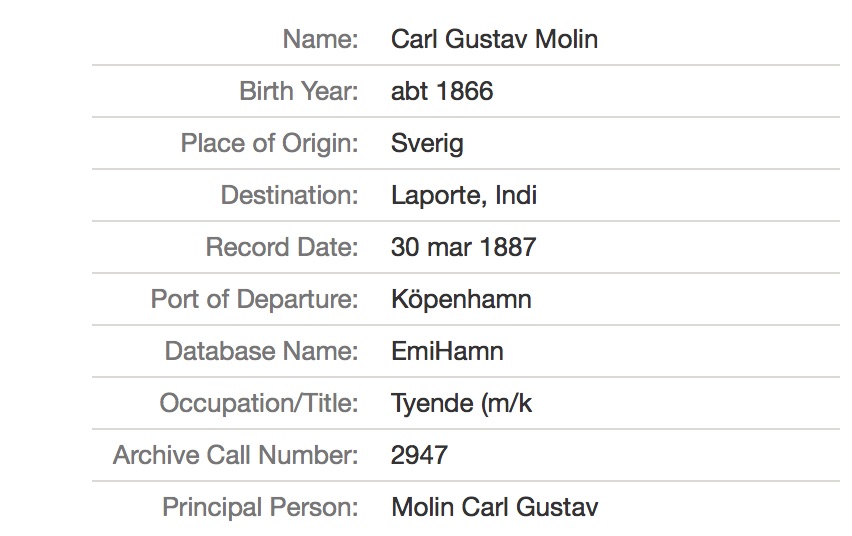Select the EmiHamn database value
Image resolution: width=852 pixels, height=536 pixels.
click(447, 351)
